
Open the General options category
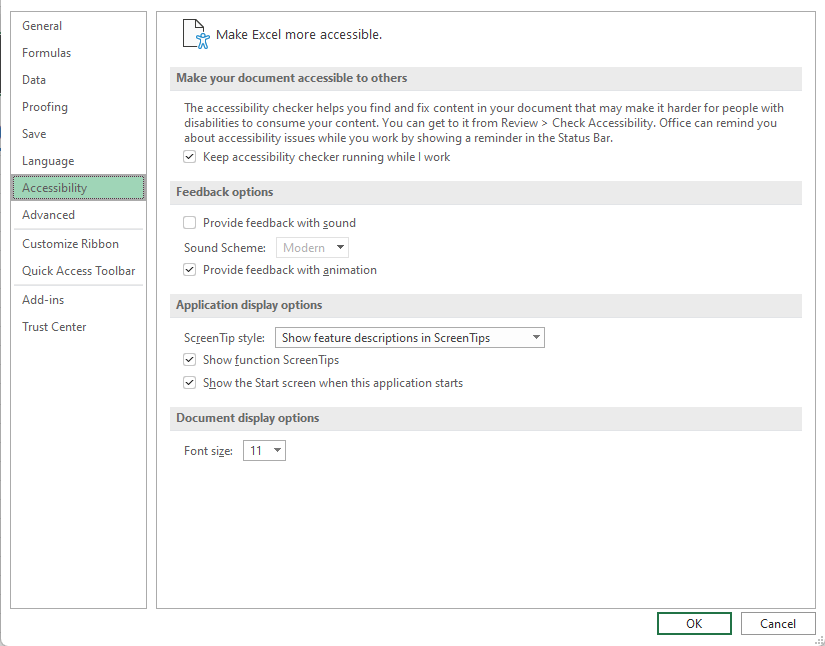pos(78,26)
